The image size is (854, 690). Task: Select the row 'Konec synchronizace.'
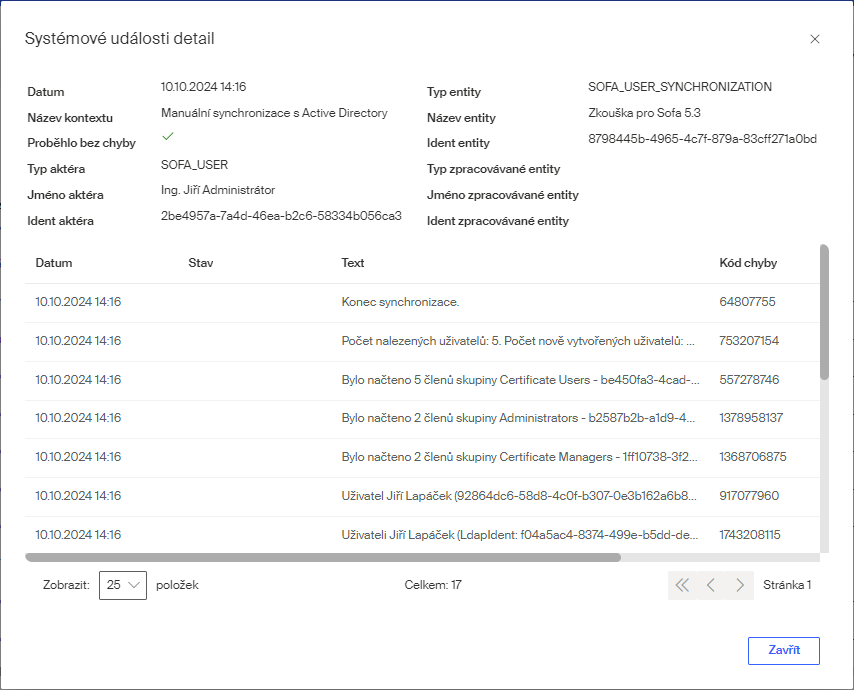click(x=422, y=302)
